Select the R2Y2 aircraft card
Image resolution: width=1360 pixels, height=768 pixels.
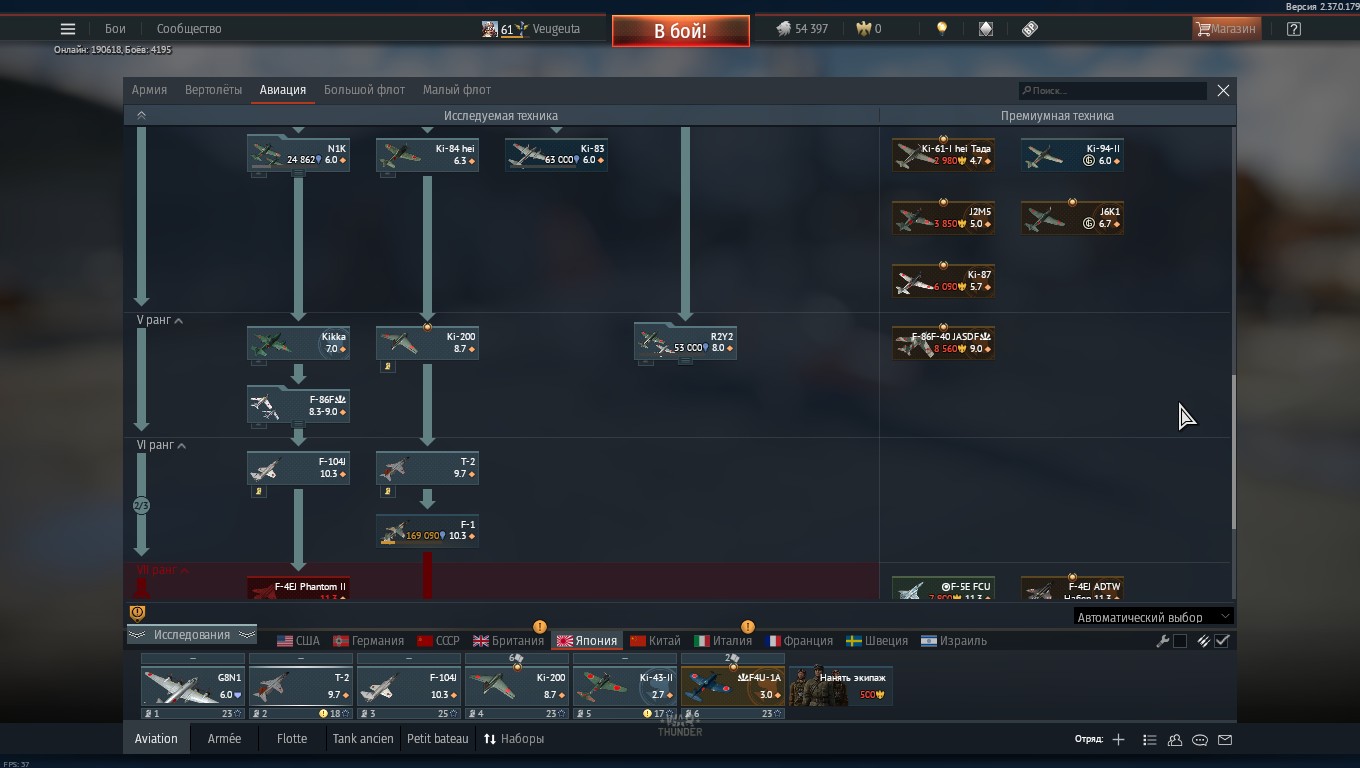[x=685, y=342]
